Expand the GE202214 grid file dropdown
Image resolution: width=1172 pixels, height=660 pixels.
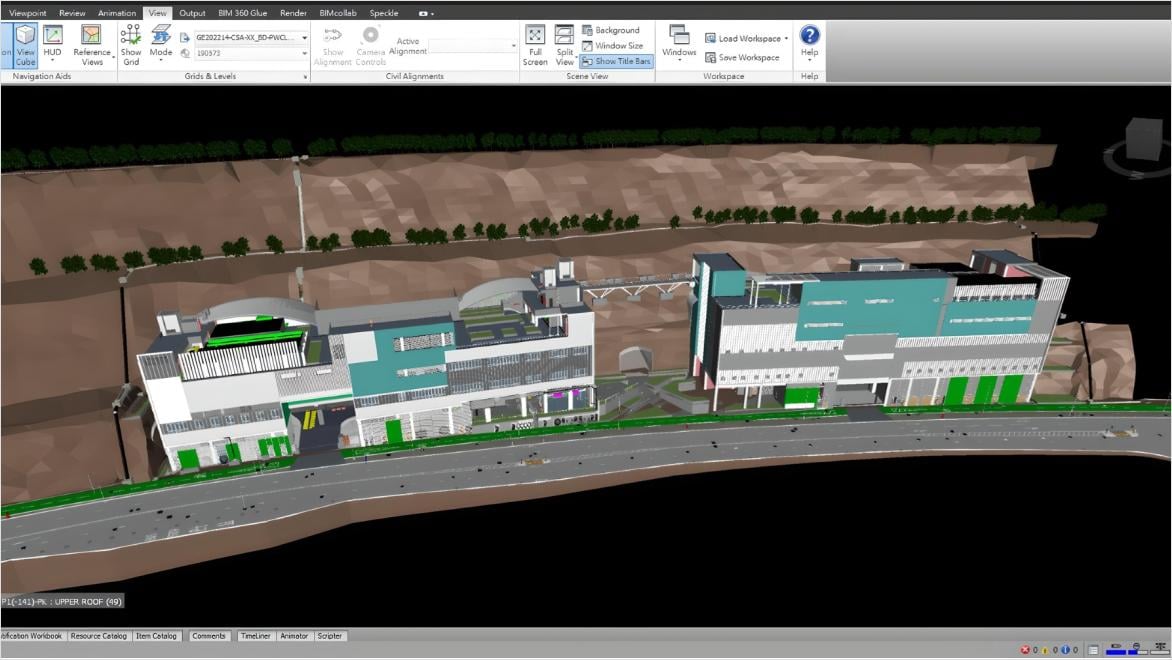(304, 38)
